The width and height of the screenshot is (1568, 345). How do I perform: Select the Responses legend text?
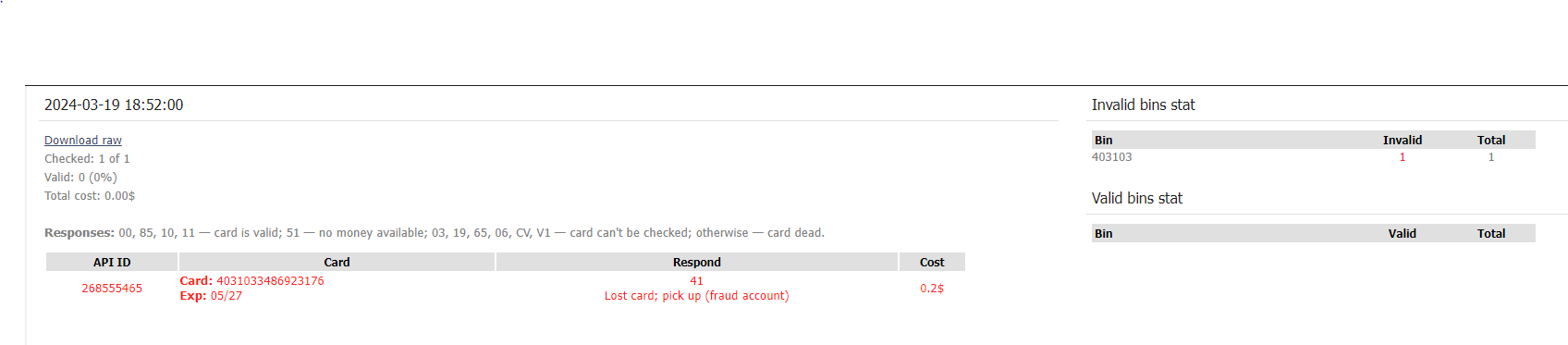(x=435, y=233)
